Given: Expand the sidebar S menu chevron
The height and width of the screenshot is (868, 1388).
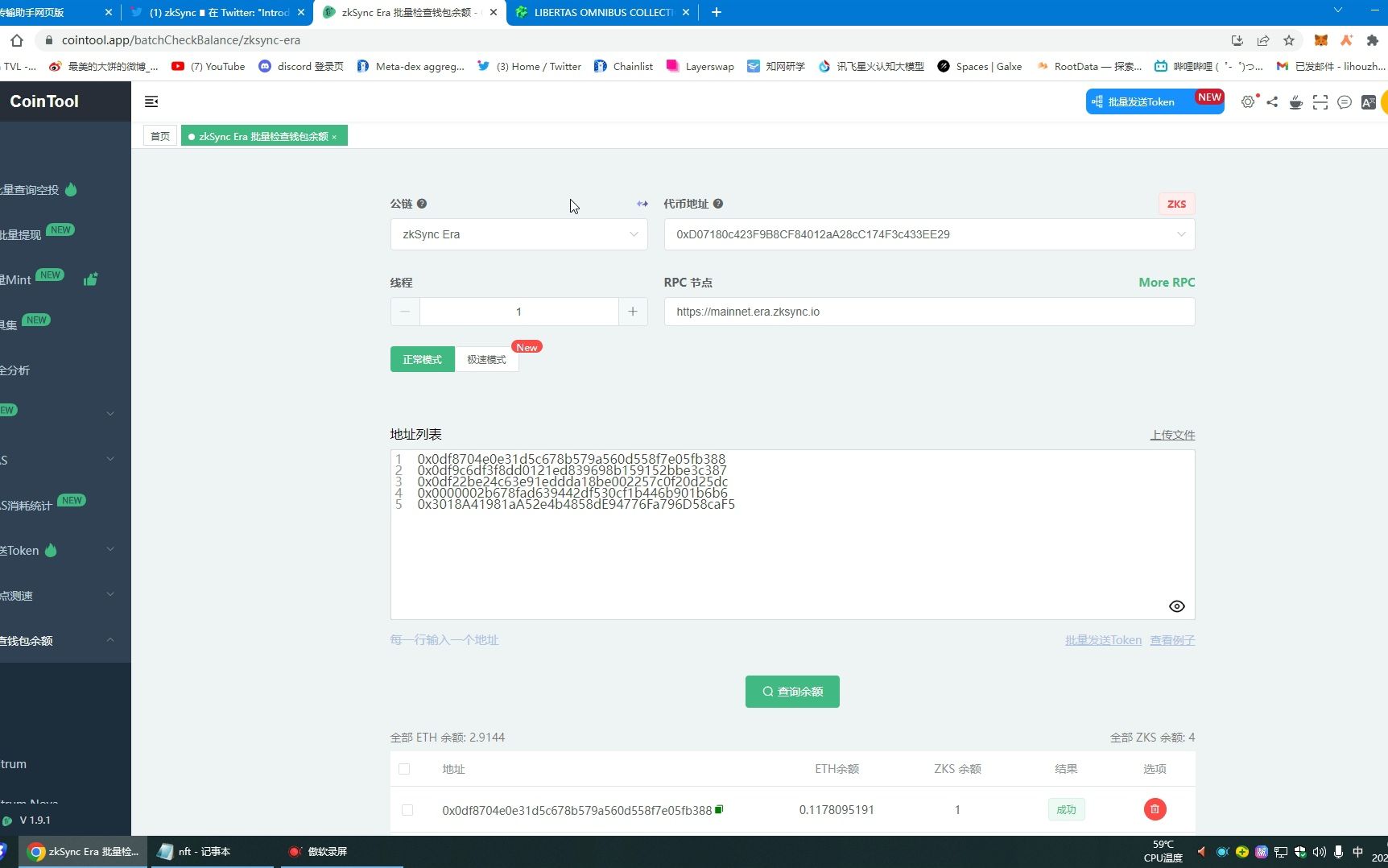Looking at the screenshot, I should pyautogui.click(x=110, y=460).
